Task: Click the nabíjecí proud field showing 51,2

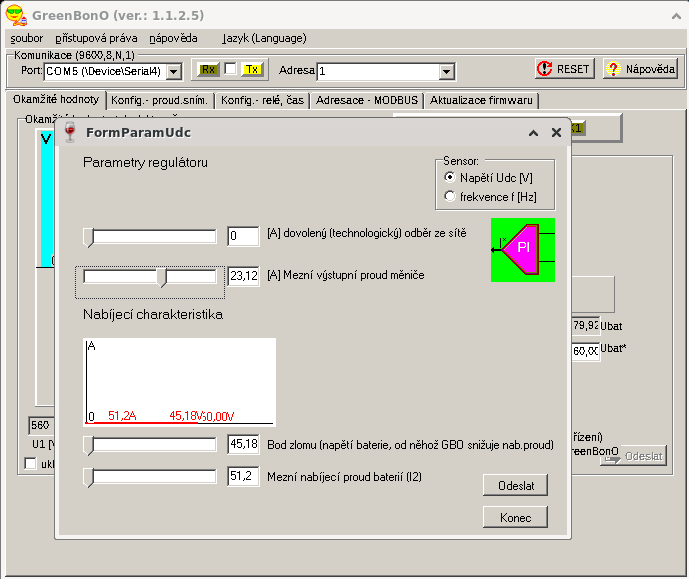Action: (243, 476)
